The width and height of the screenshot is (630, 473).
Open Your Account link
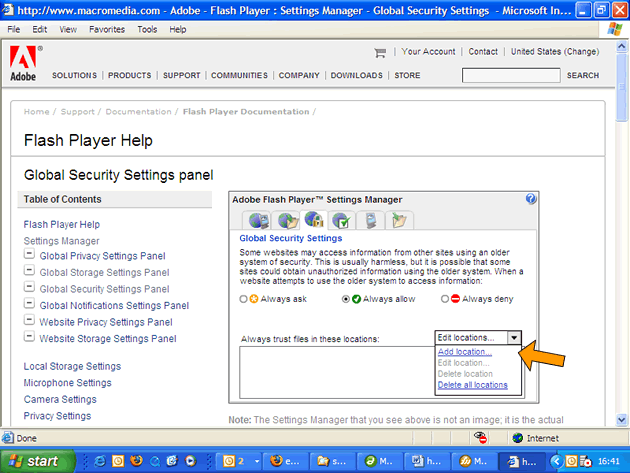[x=428, y=51]
